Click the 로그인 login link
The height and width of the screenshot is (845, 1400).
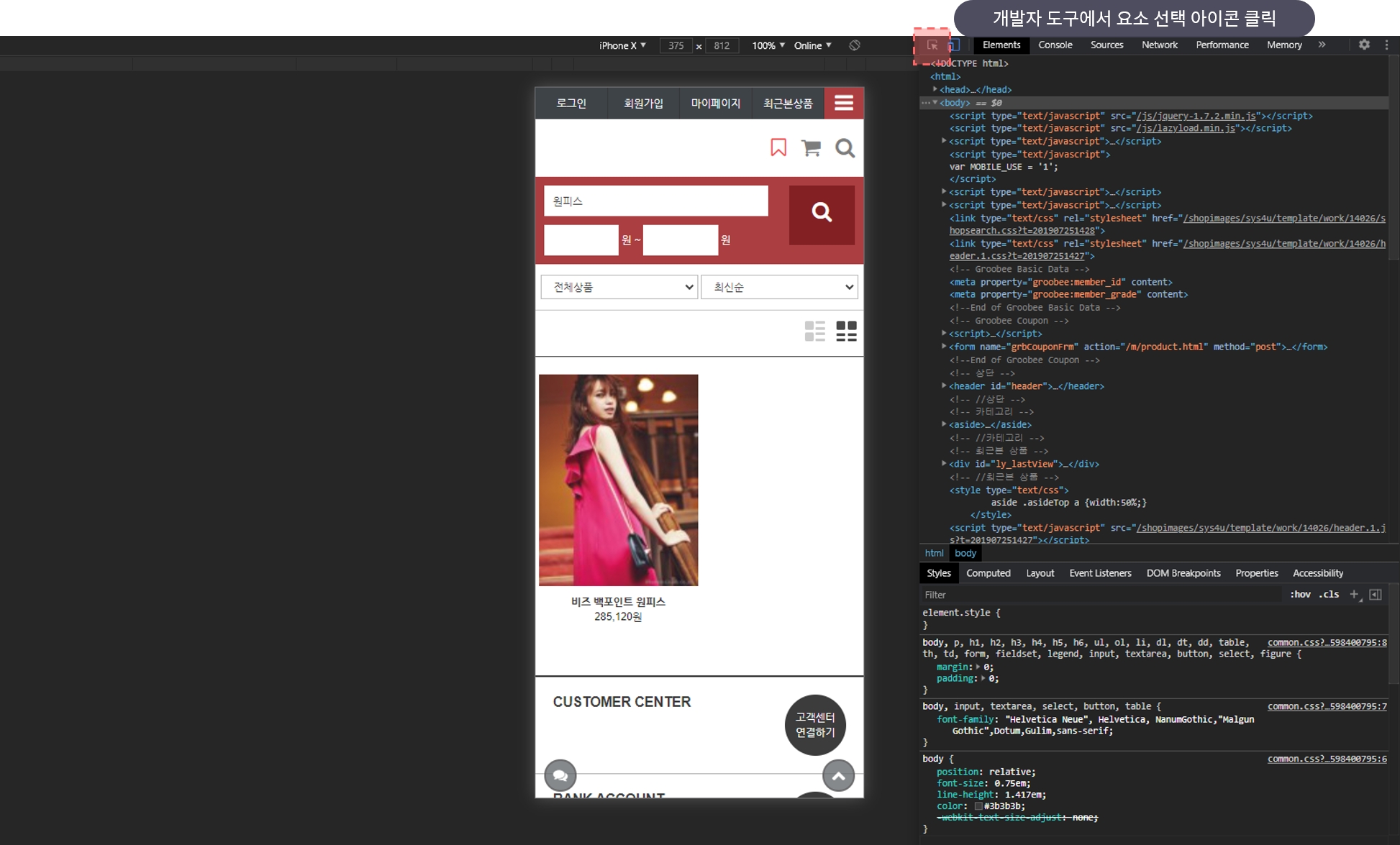(571, 104)
